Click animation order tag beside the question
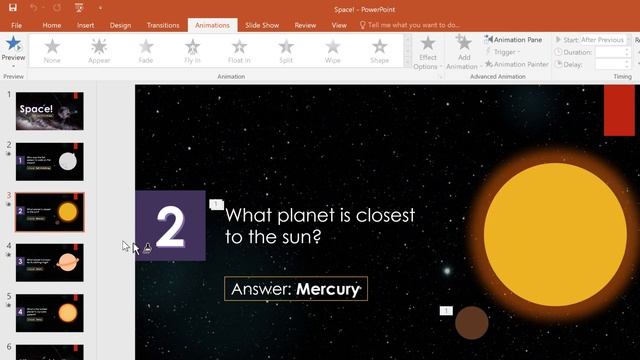Image resolution: width=640 pixels, height=360 pixels. click(216, 204)
